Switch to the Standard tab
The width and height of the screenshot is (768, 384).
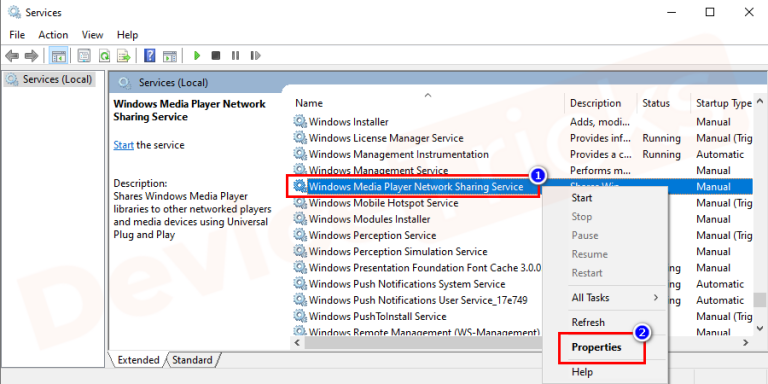[x=192, y=360]
